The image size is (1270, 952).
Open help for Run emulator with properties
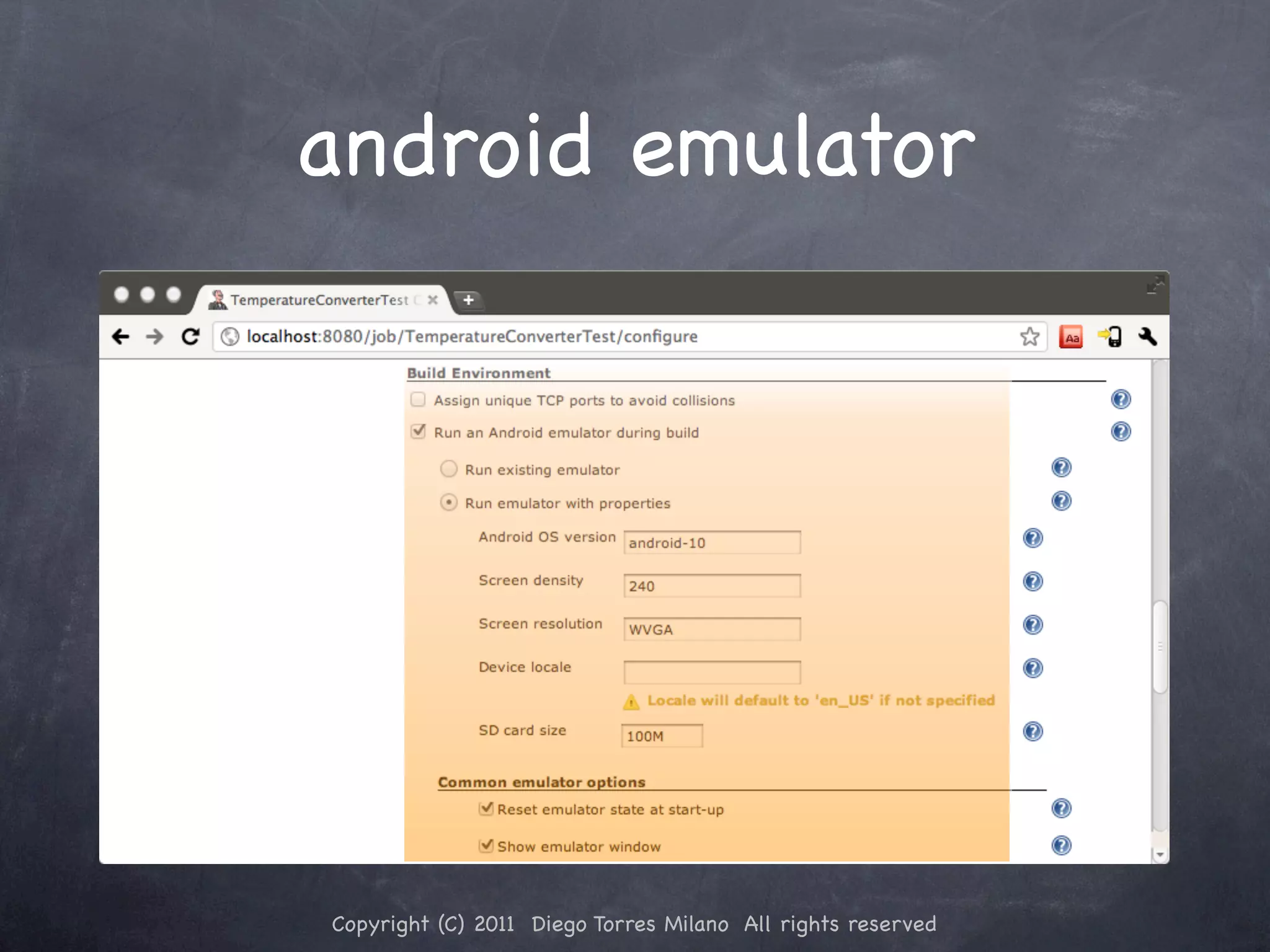[1061, 501]
